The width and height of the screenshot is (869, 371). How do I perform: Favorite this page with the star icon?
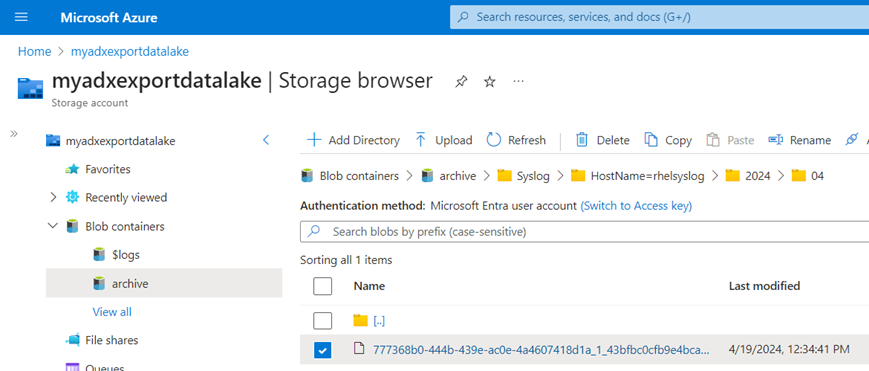[489, 82]
